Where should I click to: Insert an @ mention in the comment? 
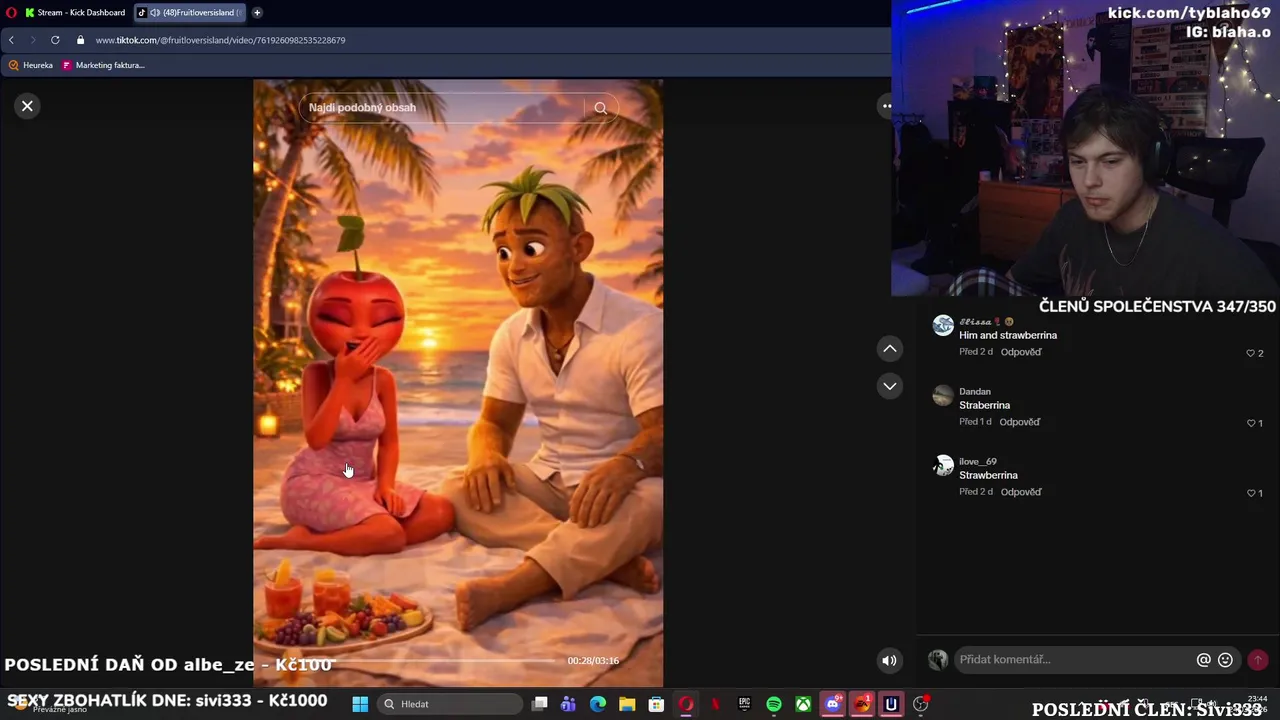pyautogui.click(x=1203, y=660)
